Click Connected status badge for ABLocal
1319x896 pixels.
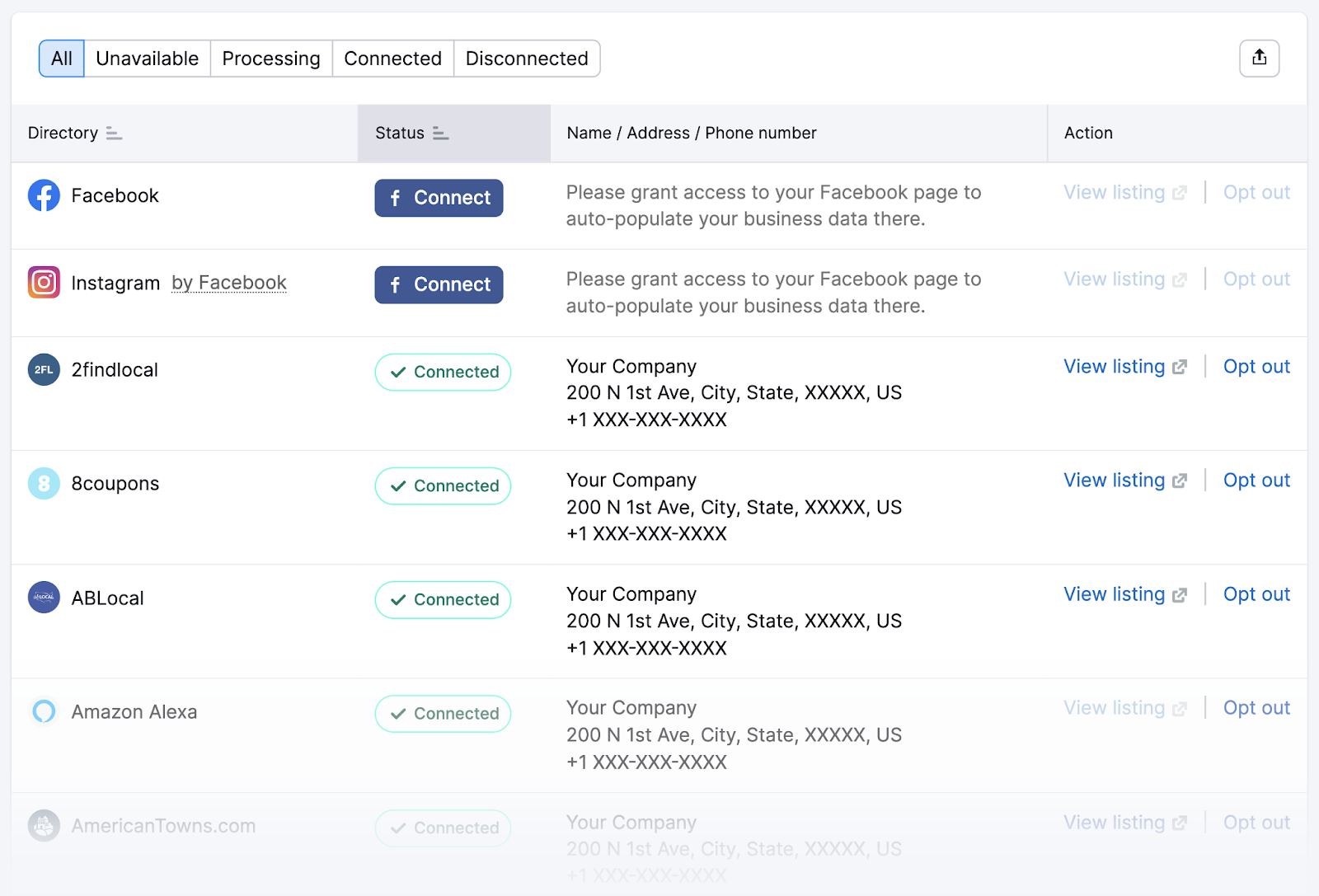[x=443, y=600]
